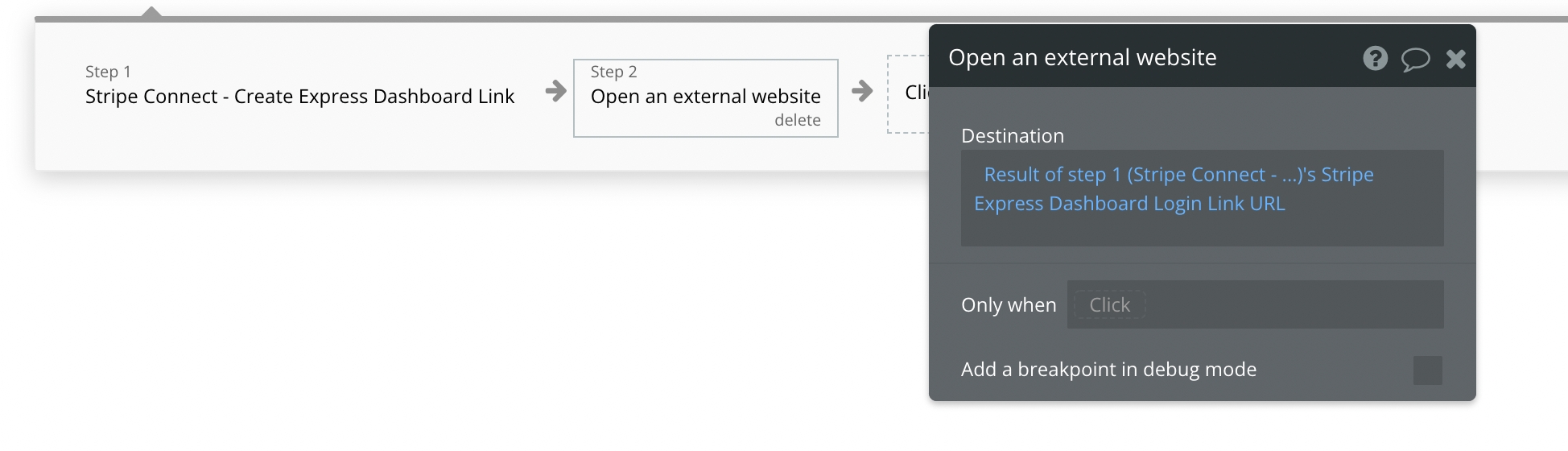Viewport: 1568px width, 451px height.
Task: Click the arrow after Step 2
Action: [x=862, y=91]
